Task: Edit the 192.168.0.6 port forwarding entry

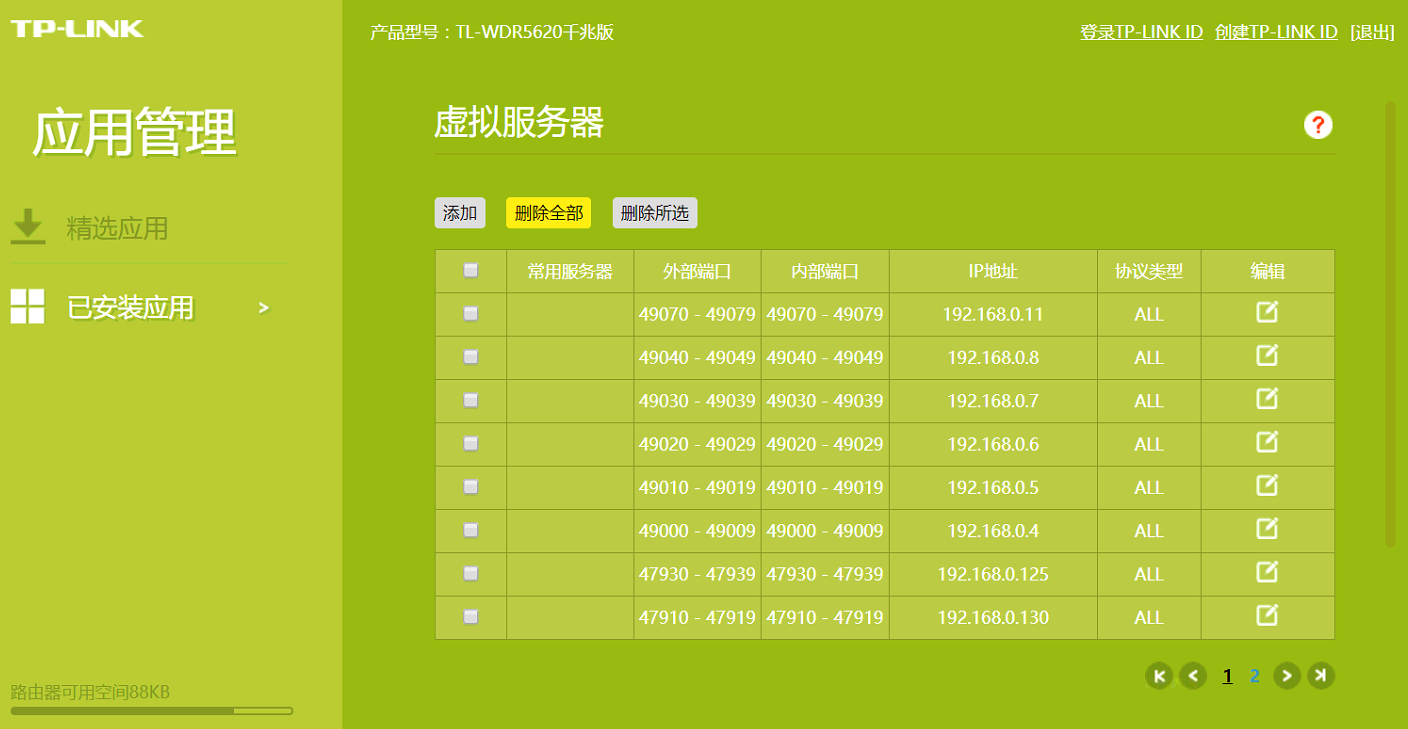Action: [x=1267, y=442]
